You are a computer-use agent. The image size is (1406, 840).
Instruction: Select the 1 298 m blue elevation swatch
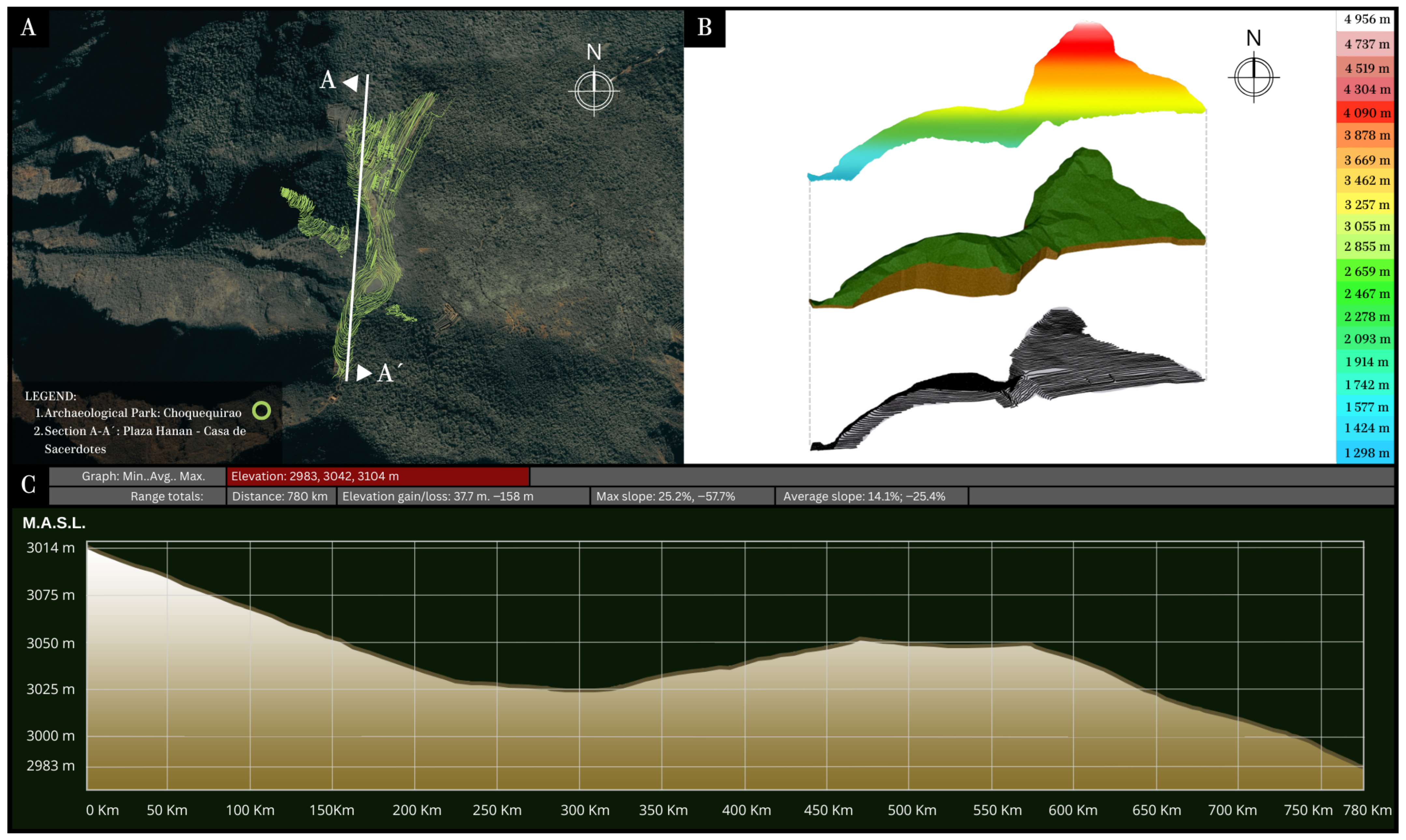pos(1366,453)
